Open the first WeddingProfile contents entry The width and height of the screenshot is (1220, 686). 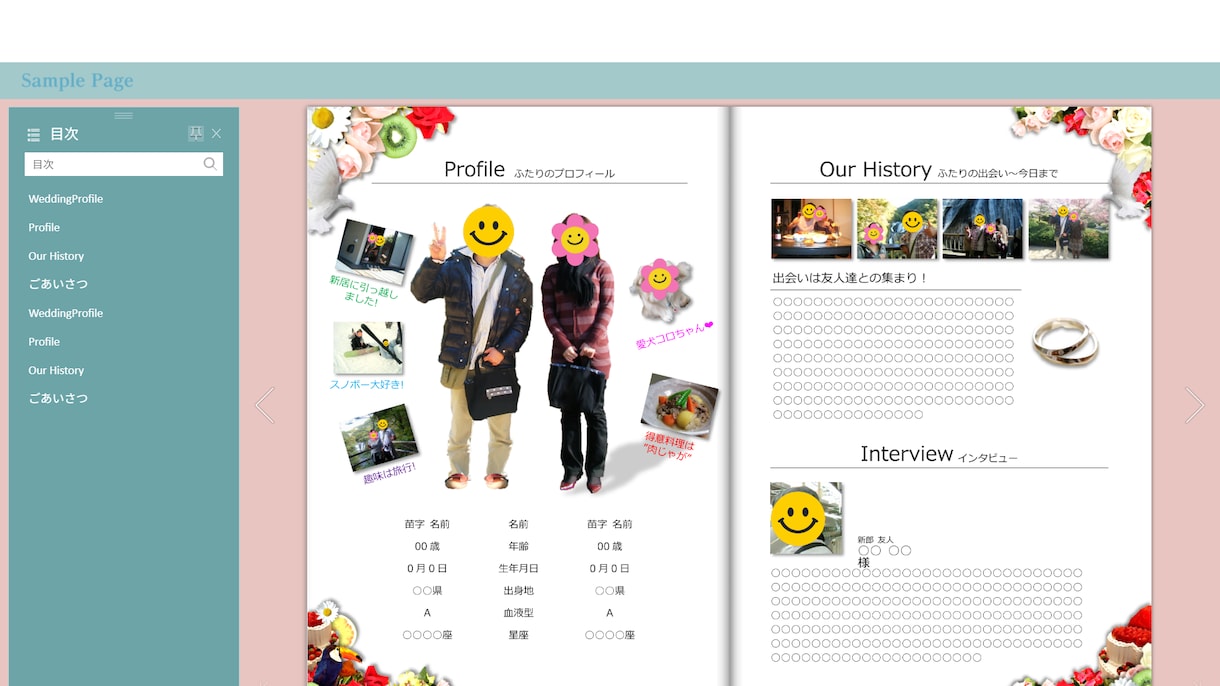pos(66,199)
